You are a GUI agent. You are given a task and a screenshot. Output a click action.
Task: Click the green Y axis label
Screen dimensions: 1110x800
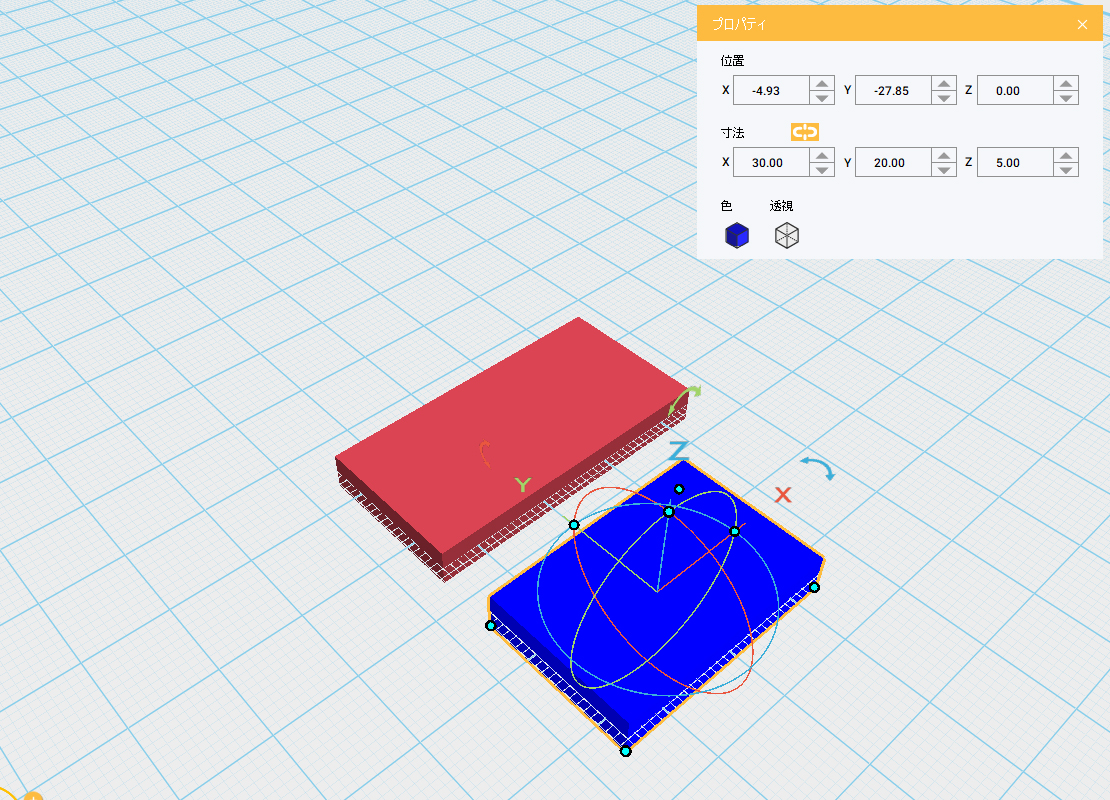(522, 486)
